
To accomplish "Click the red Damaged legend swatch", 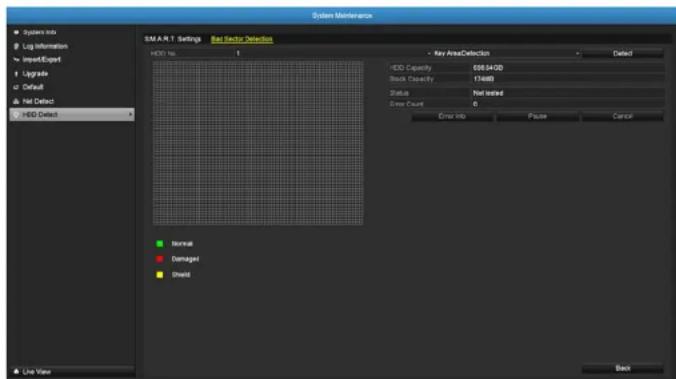I will (160, 259).
